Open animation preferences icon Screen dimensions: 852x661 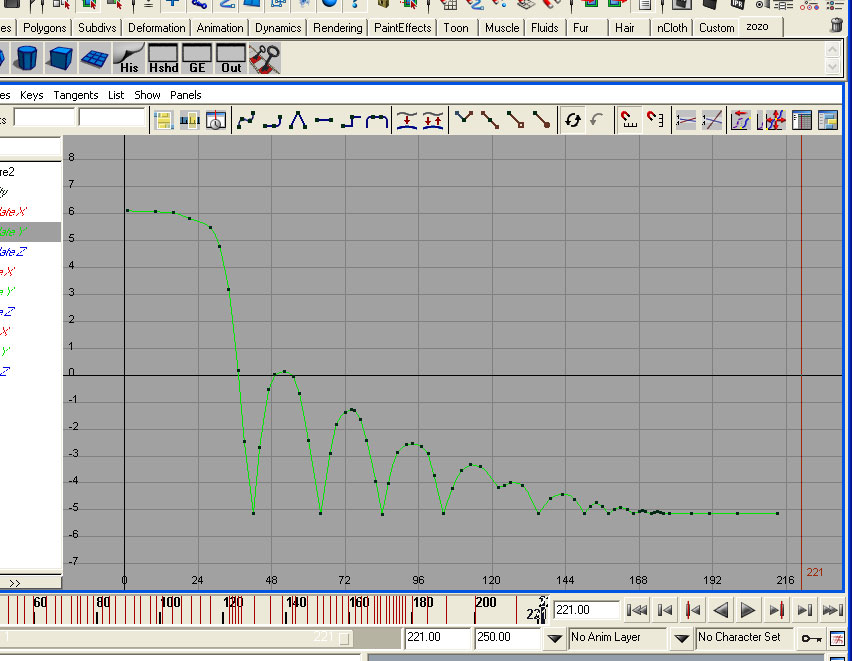click(838, 639)
